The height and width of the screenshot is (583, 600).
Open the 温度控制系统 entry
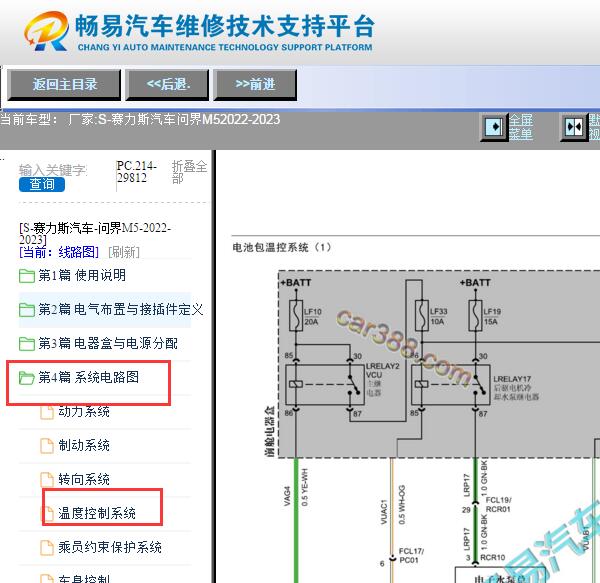(97, 513)
